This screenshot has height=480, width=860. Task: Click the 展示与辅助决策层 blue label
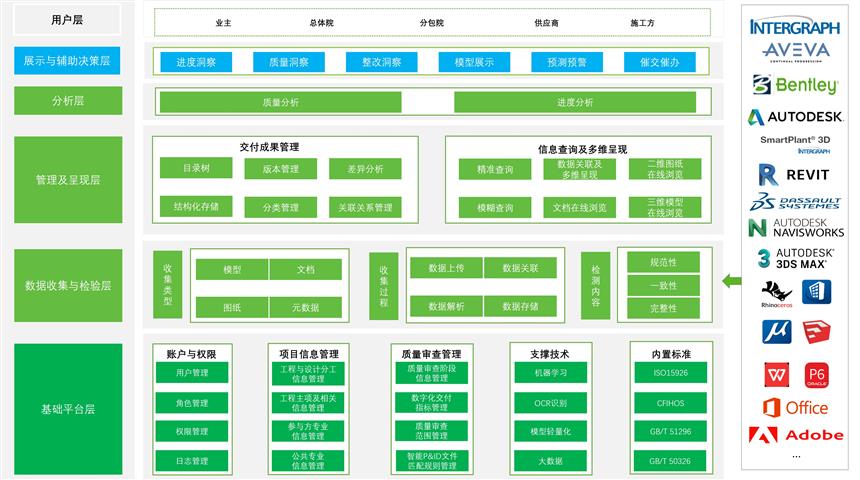click(68, 61)
